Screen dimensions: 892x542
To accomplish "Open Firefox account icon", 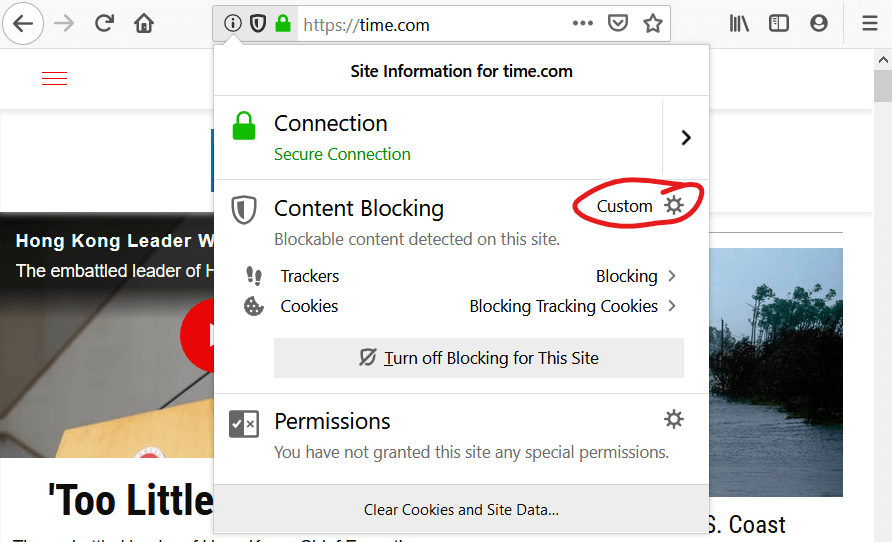I will 819,24.
